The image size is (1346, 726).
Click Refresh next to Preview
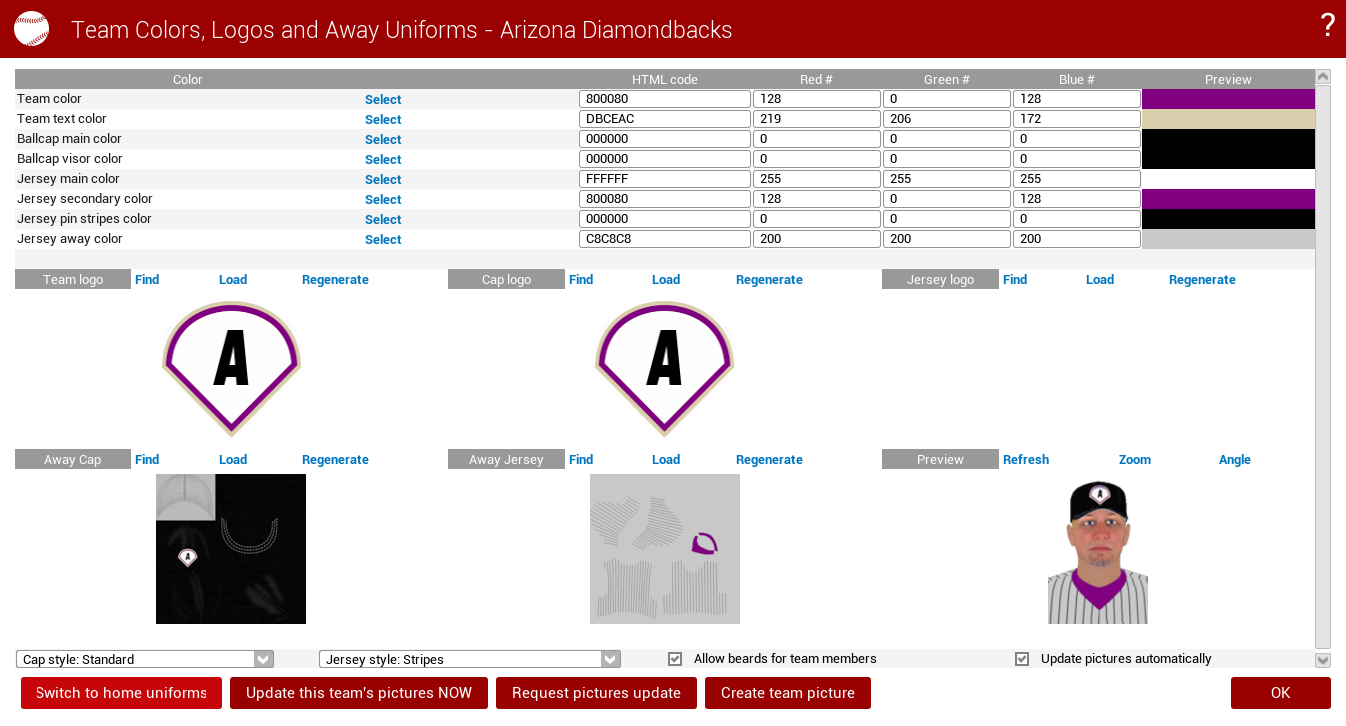pos(1026,460)
